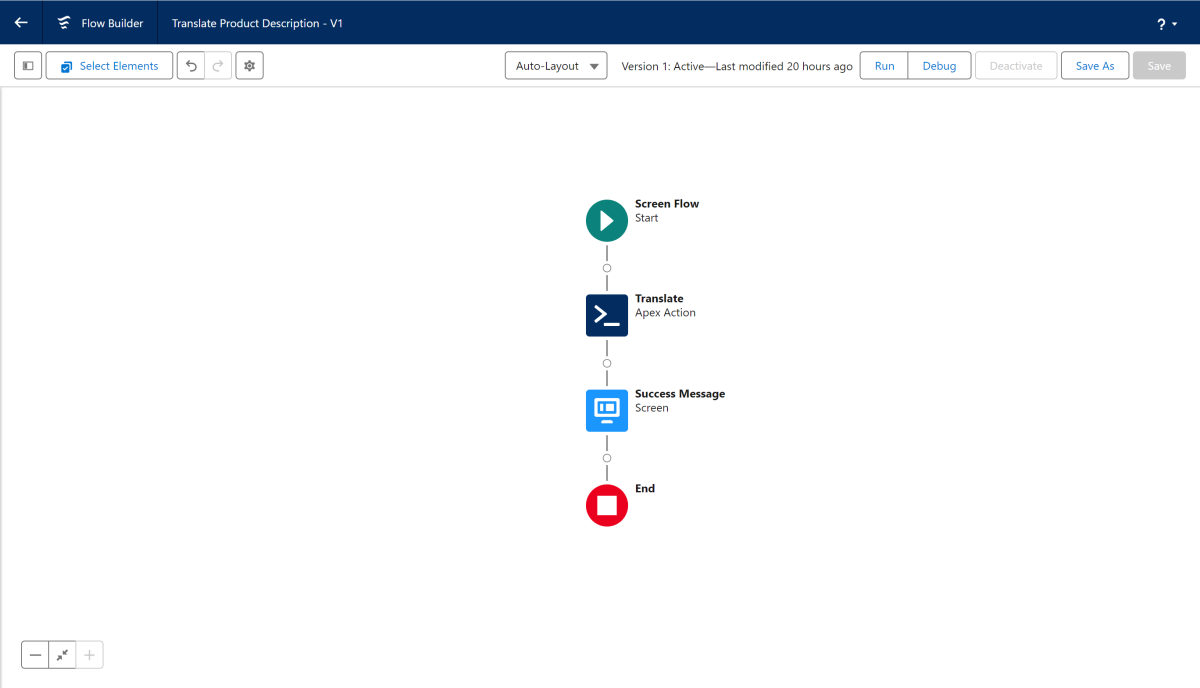Undo the last canvas change

(x=191, y=66)
